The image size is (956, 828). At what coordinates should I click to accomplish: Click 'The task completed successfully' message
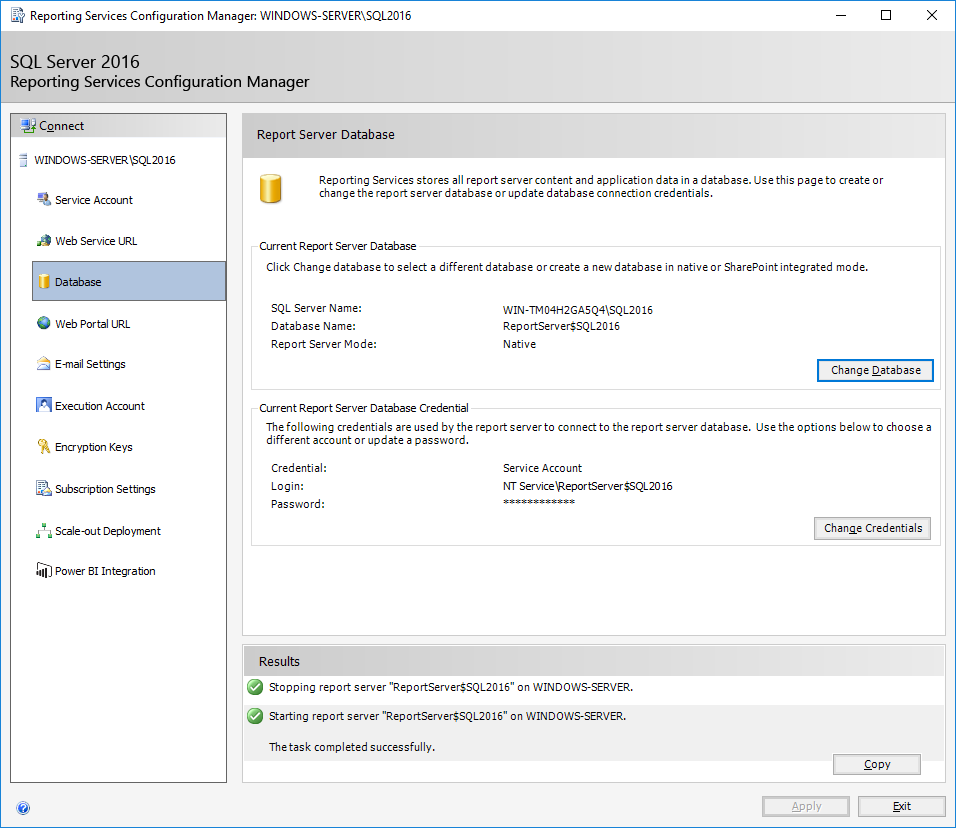pyautogui.click(x=352, y=747)
